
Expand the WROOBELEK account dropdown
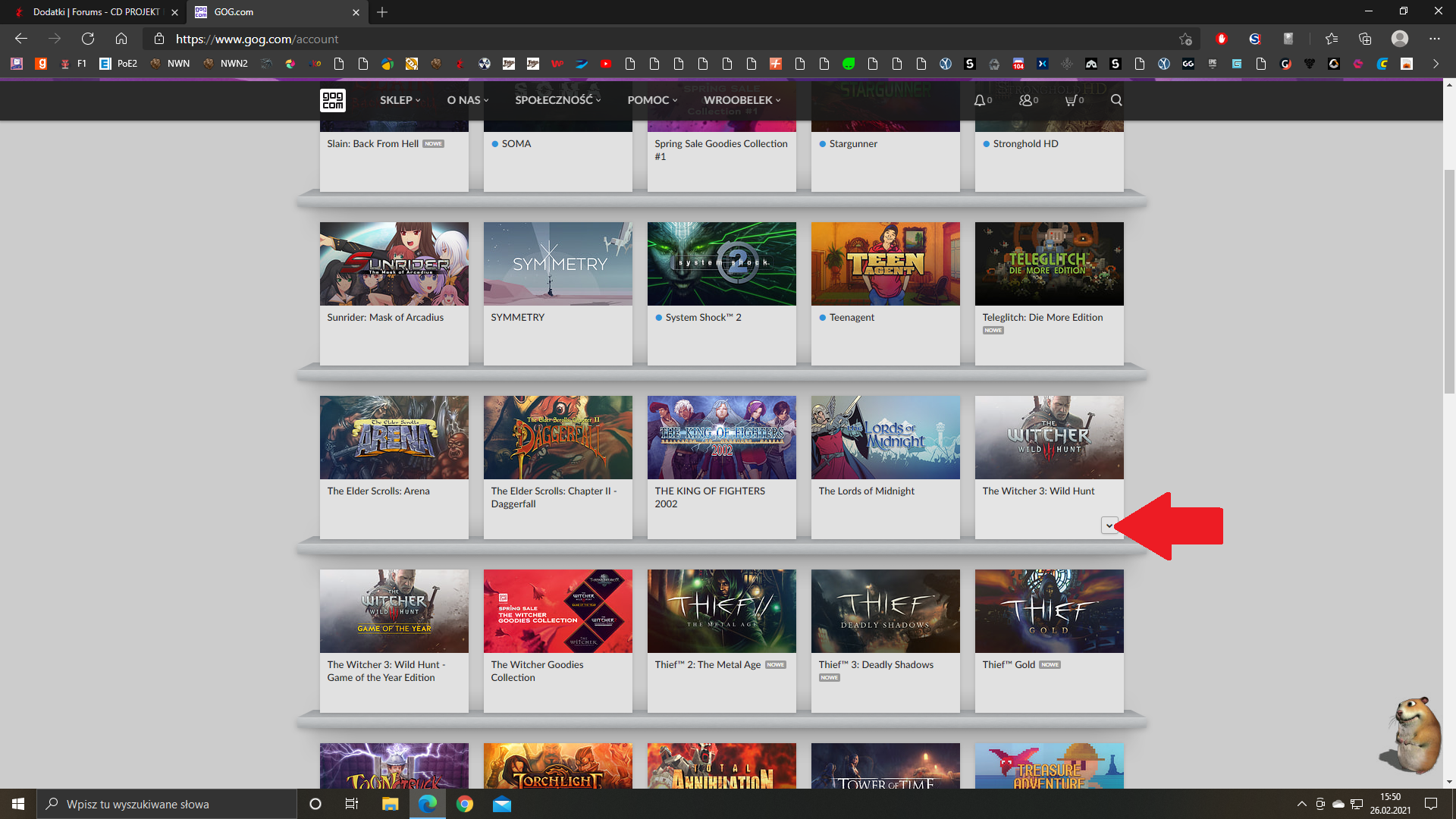tap(742, 100)
